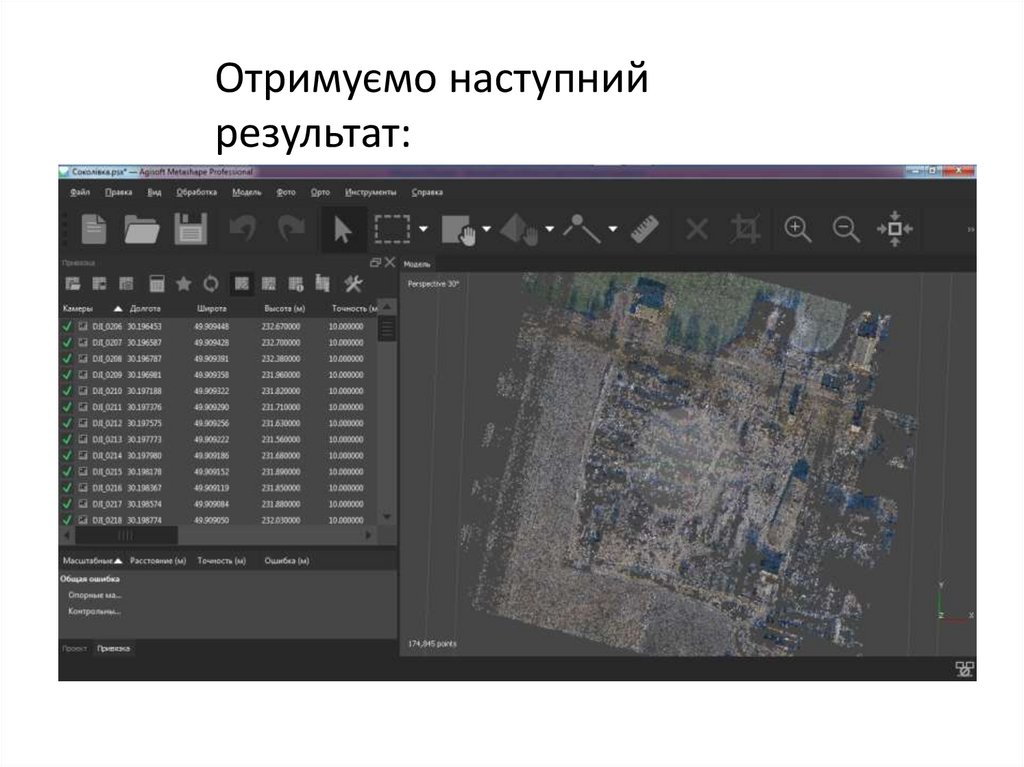
Task: Open the ruler measurement tool
Action: 647,228
